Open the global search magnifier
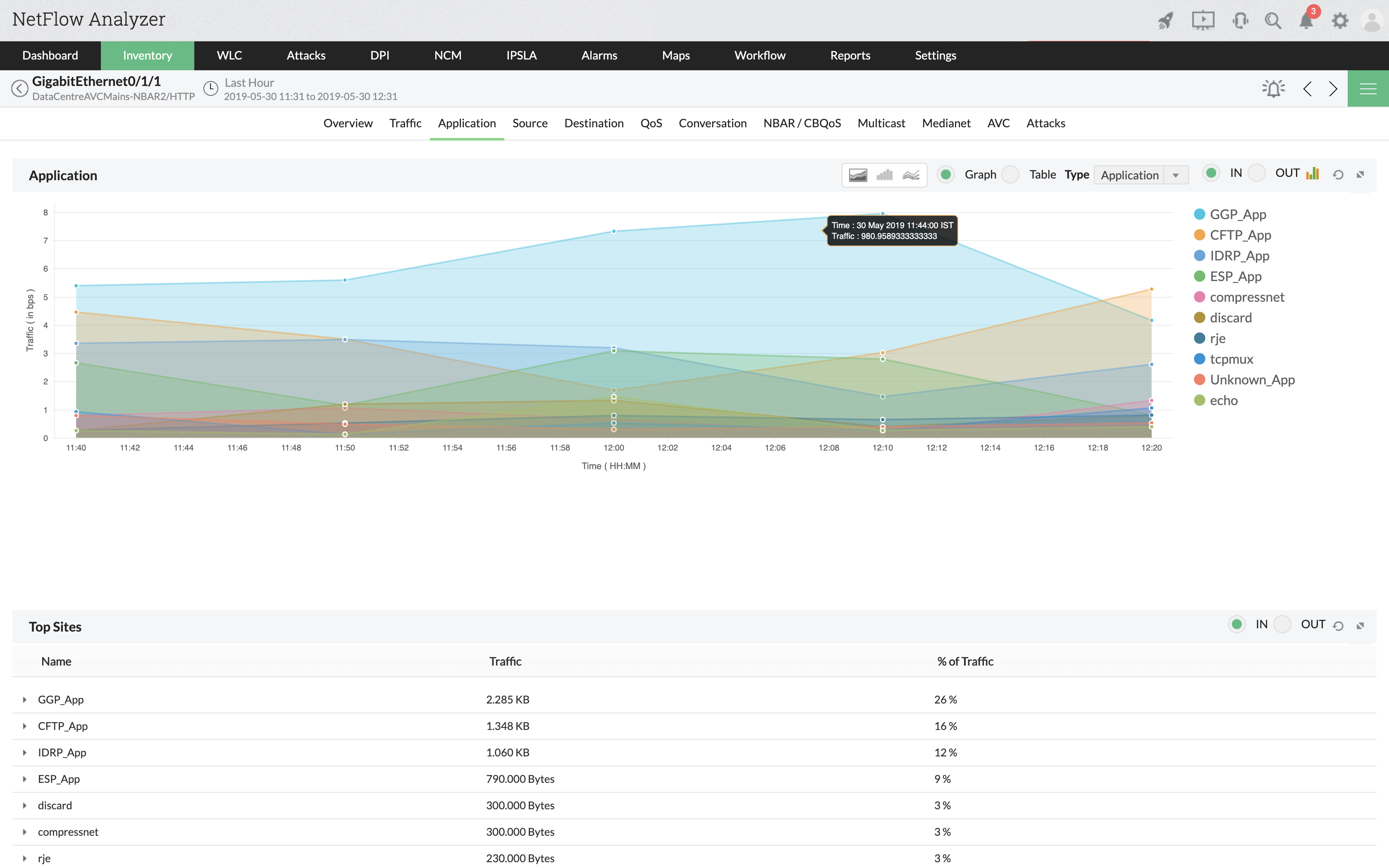Image resolution: width=1389 pixels, height=868 pixels. [x=1273, y=20]
